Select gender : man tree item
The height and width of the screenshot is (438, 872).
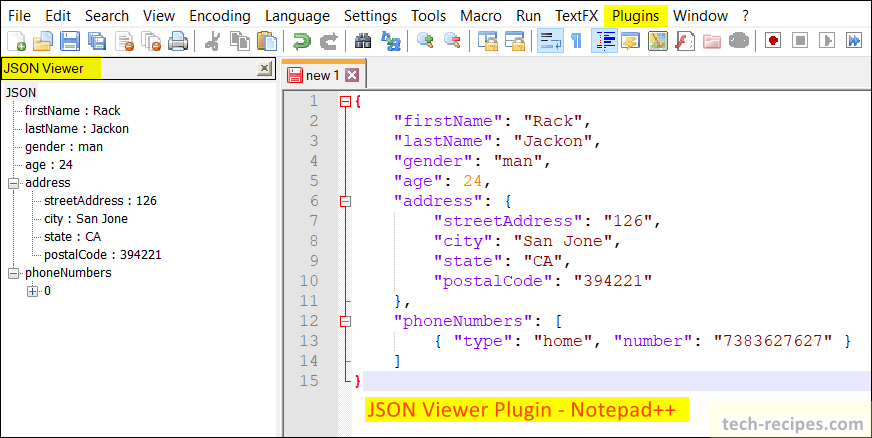pyautogui.click(x=64, y=147)
